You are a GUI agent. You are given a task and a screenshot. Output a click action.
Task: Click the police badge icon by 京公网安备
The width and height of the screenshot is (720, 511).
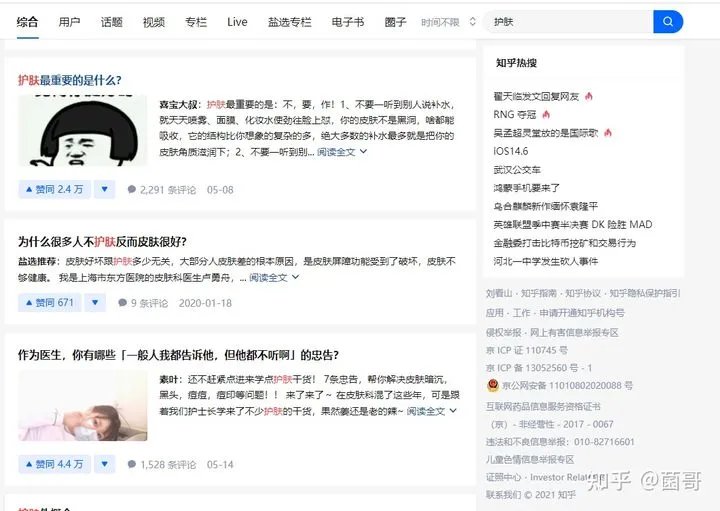click(x=493, y=385)
